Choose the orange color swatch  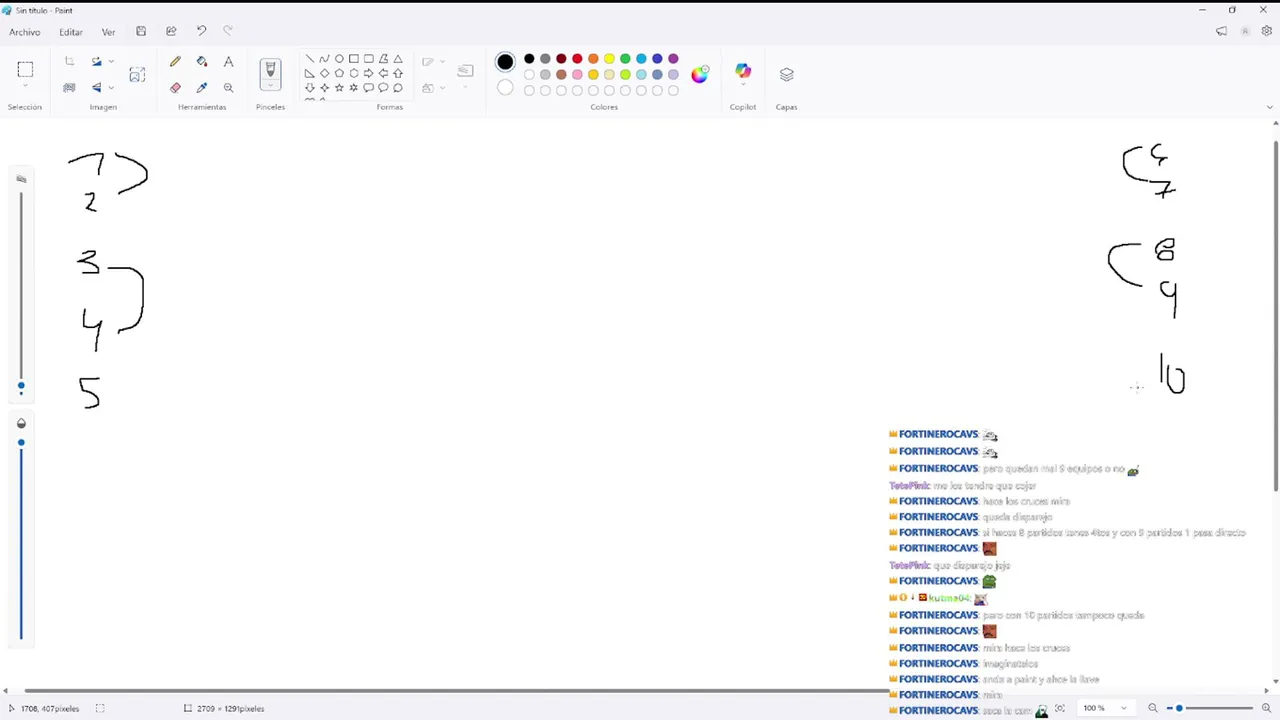tap(593, 59)
